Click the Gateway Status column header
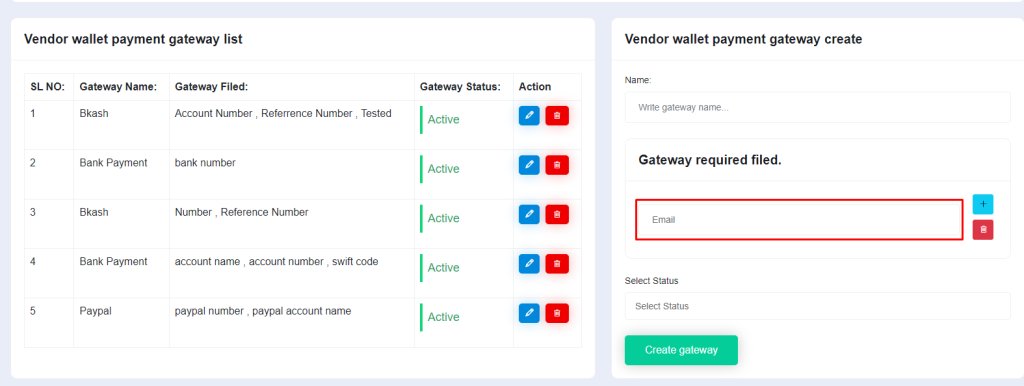Image resolution: width=1024 pixels, height=386 pixels. click(460, 87)
